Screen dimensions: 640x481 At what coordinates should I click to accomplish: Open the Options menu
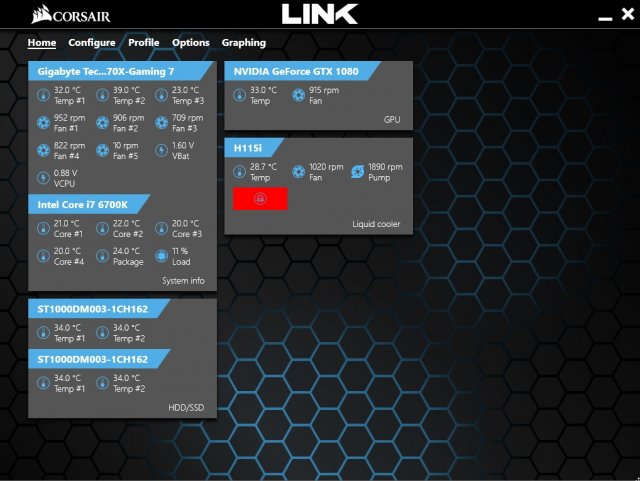point(190,43)
